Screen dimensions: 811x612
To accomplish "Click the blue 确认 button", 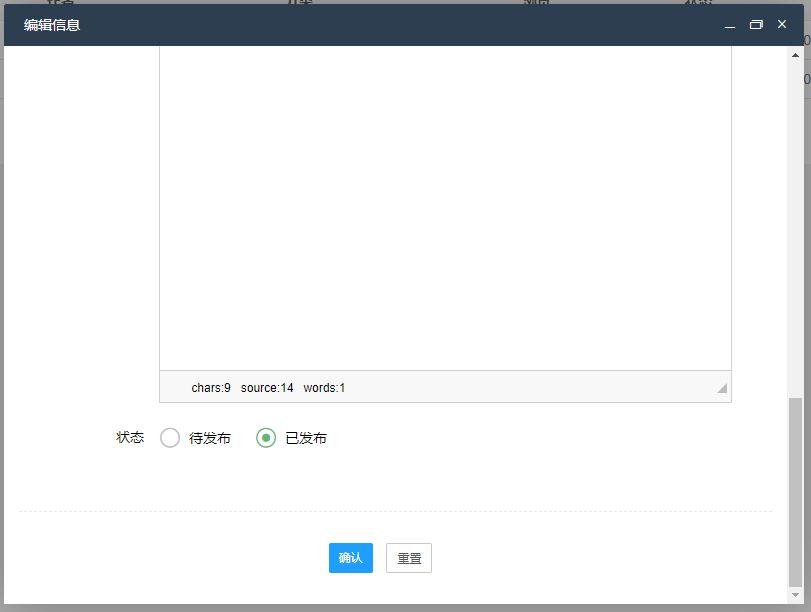I will [x=351, y=558].
